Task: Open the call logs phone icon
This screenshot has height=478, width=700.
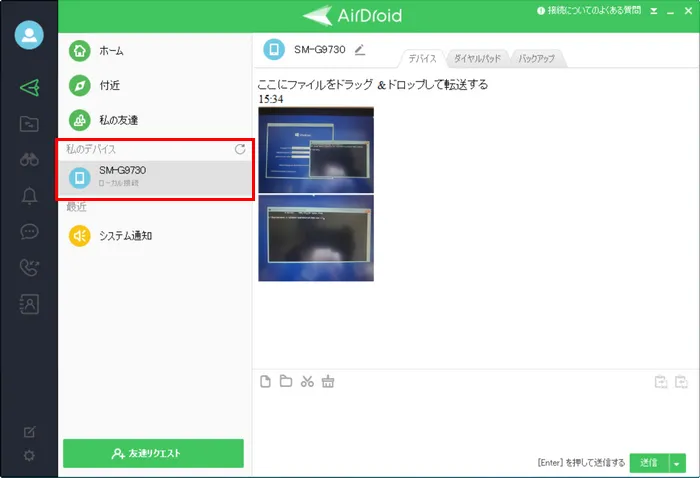Action: [x=29, y=268]
